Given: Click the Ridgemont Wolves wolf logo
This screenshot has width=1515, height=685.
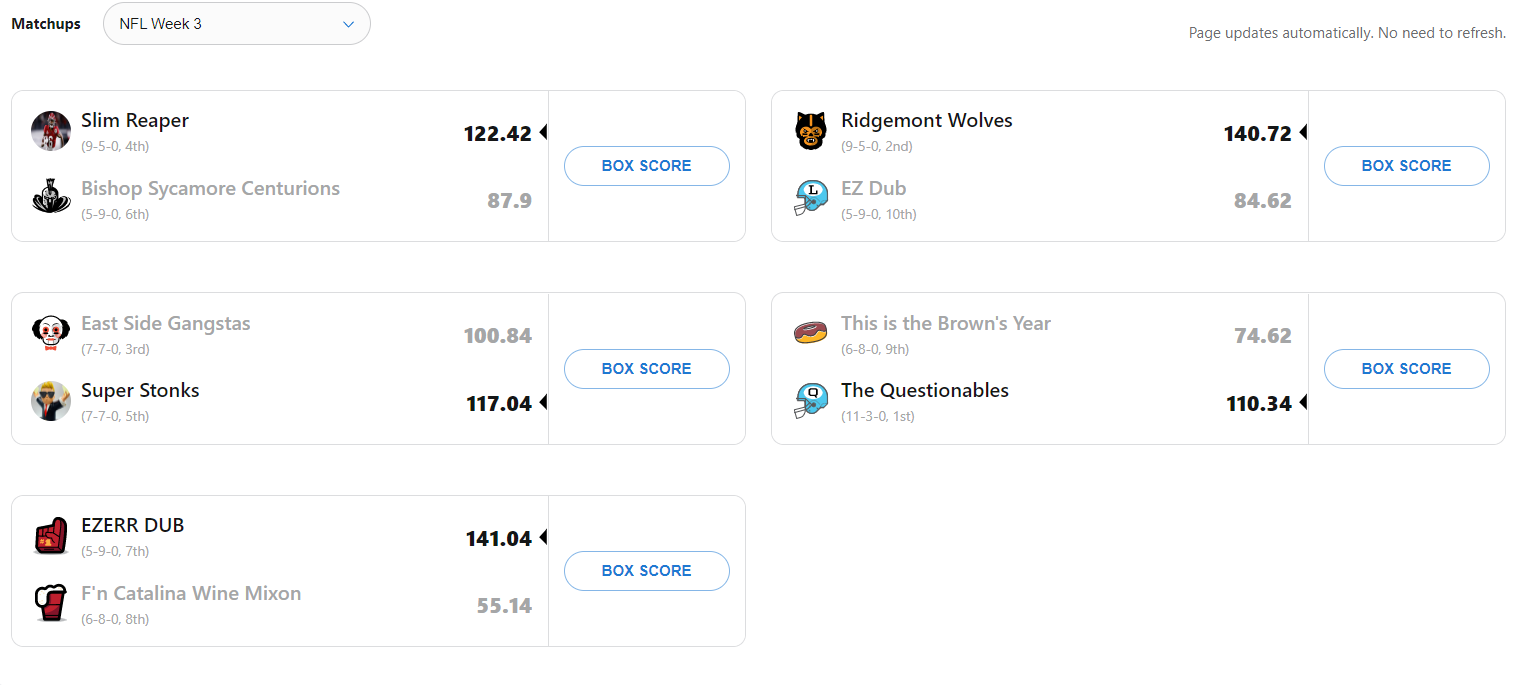Looking at the screenshot, I should click(811, 131).
